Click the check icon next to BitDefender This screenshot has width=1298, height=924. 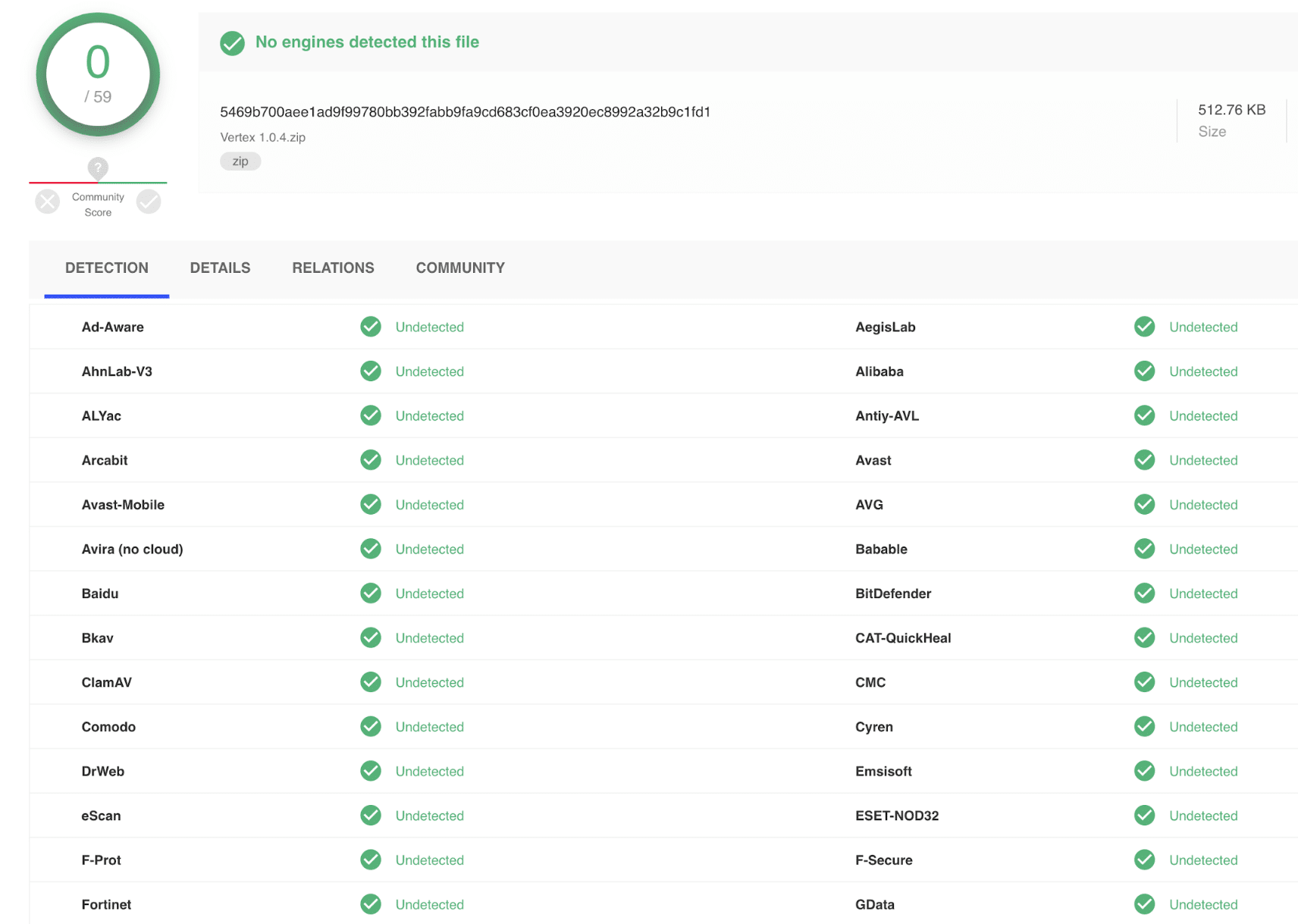click(1144, 594)
